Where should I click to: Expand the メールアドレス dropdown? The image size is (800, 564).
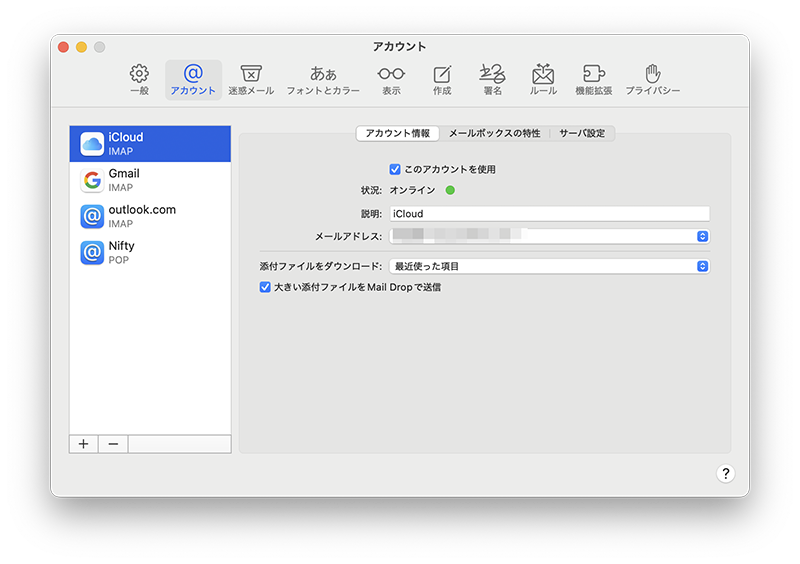click(x=702, y=236)
